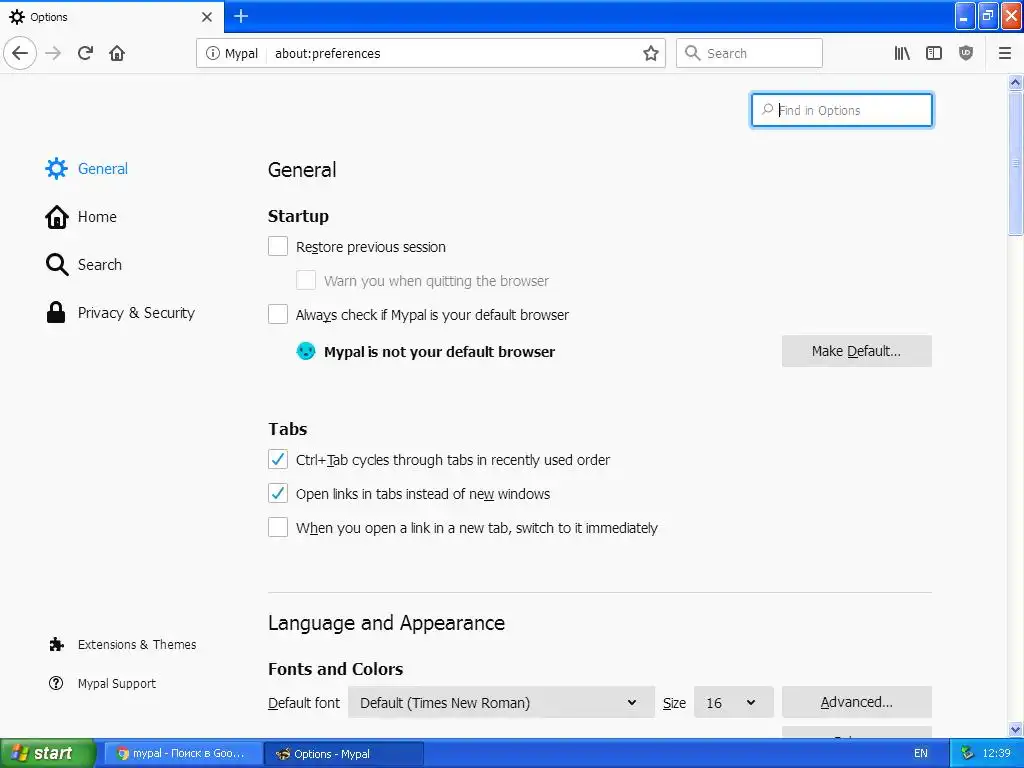Click the 'Language and Appearance' heading
The width and height of the screenshot is (1024, 768).
(x=387, y=622)
